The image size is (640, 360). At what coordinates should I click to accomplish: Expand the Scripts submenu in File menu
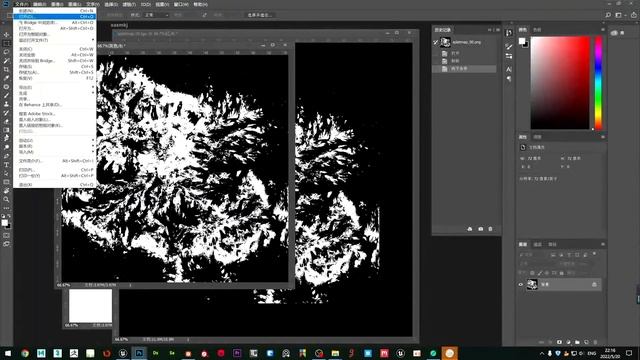pos(54,146)
